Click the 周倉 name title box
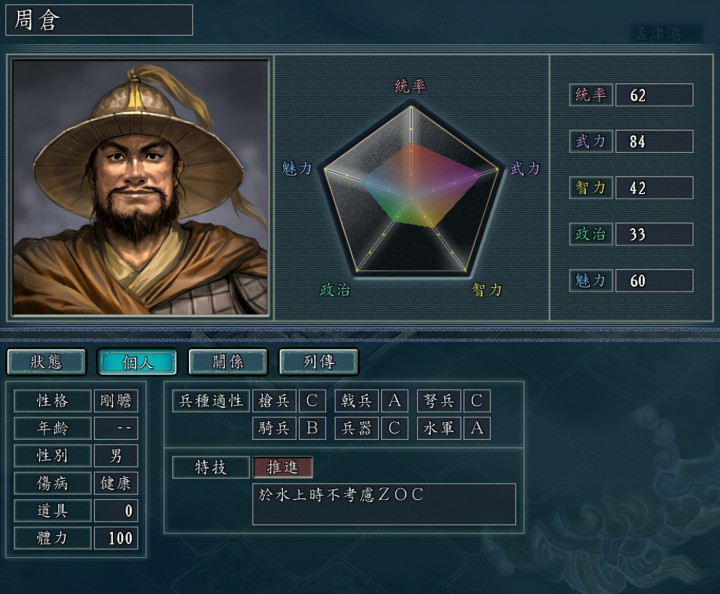 [x=99, y=20]
